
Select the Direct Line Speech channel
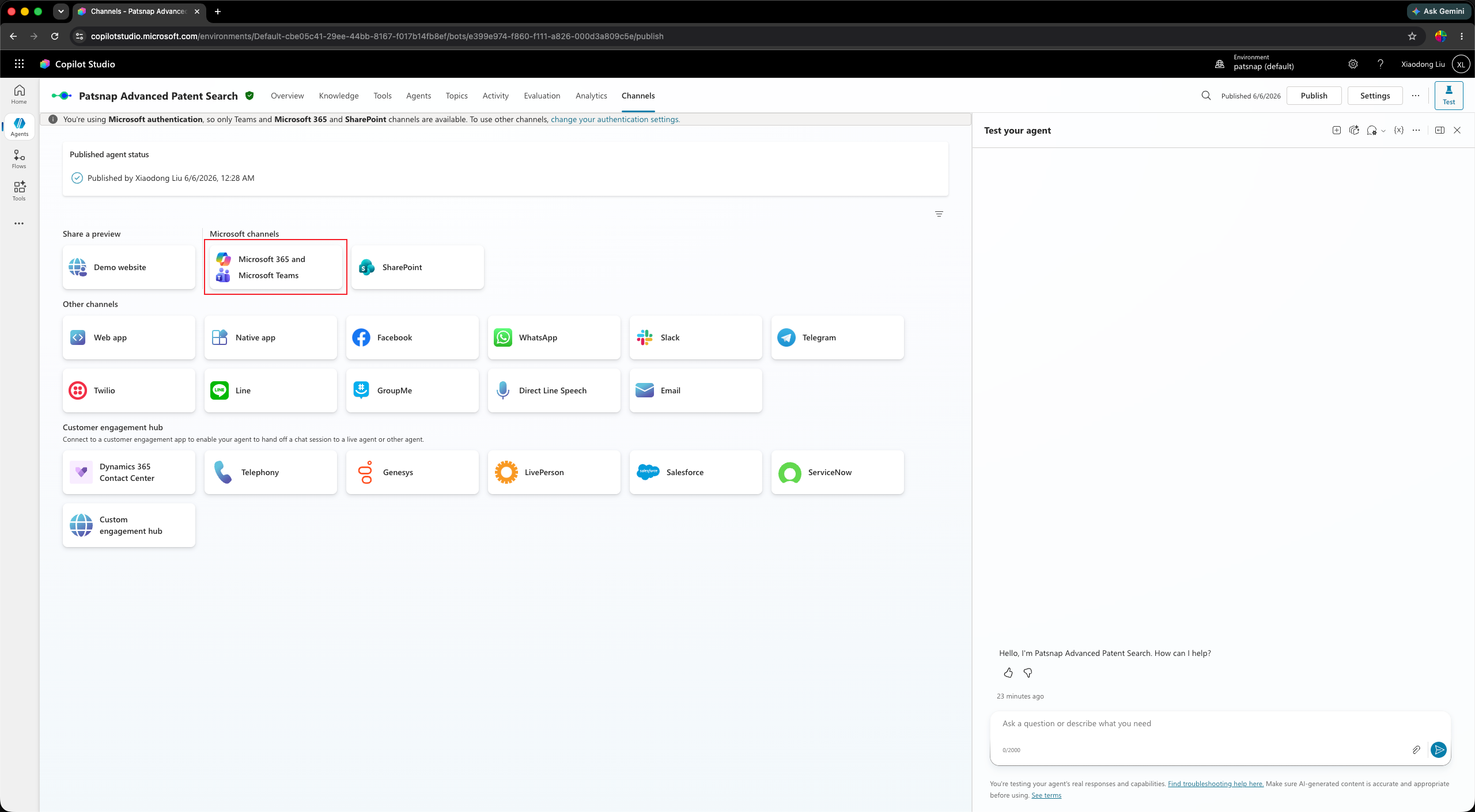pos(554,390)
